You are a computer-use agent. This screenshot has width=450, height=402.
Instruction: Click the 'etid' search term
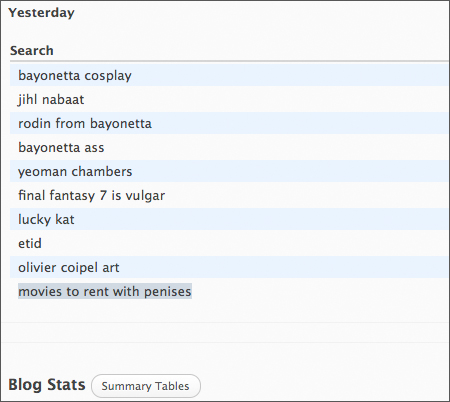coord(30,244)
